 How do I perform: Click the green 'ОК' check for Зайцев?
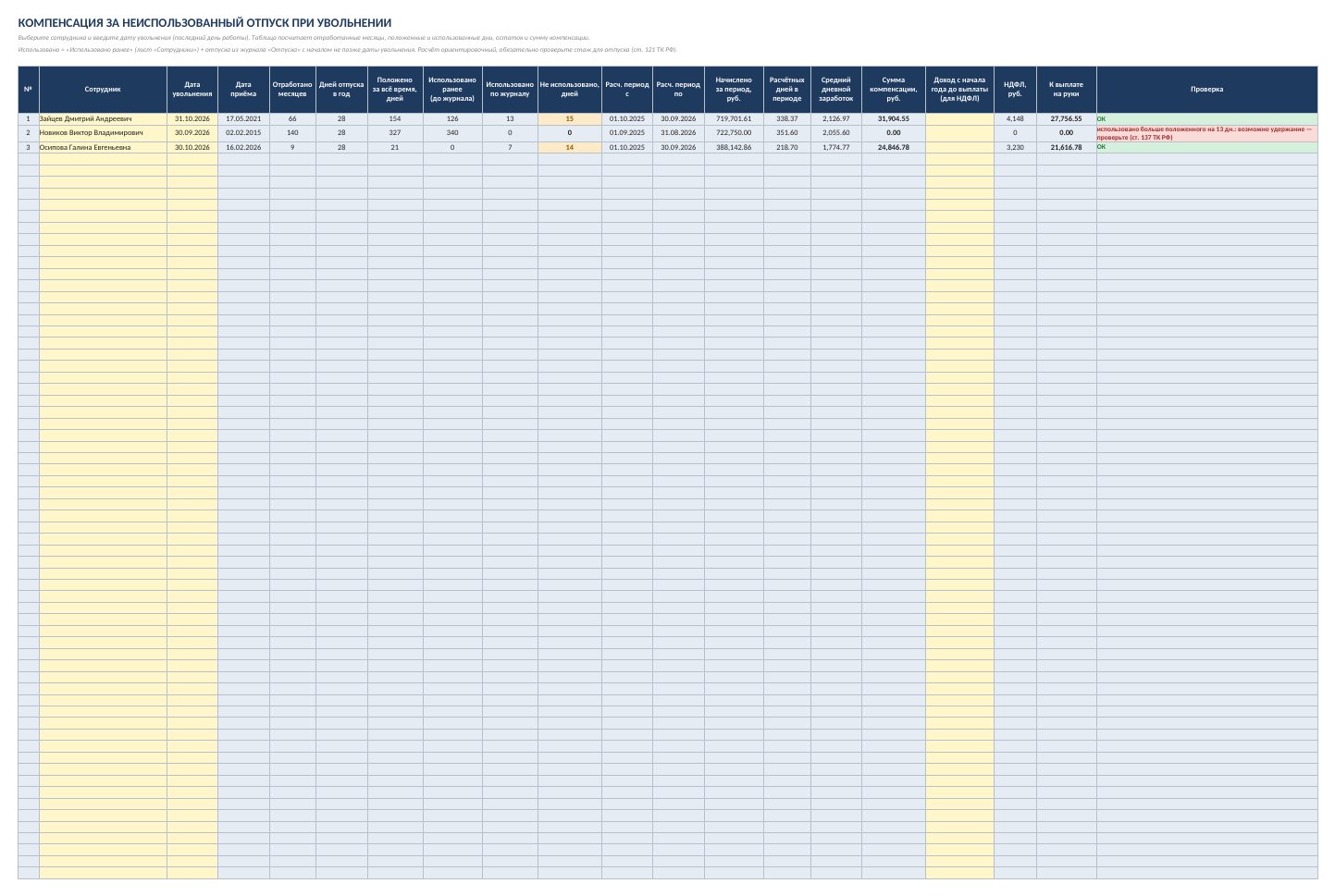click(x=1206, y=118)
